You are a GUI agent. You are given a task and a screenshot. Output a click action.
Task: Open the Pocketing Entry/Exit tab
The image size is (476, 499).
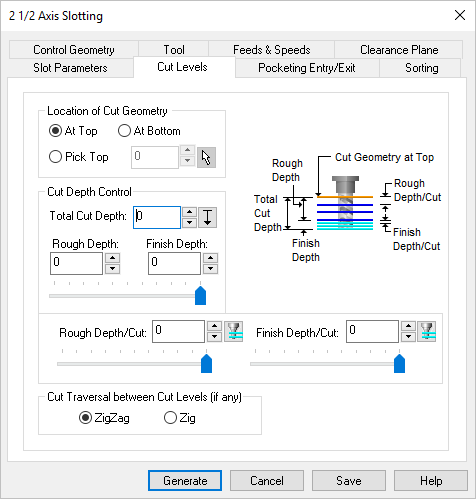(x=307, y=68)
